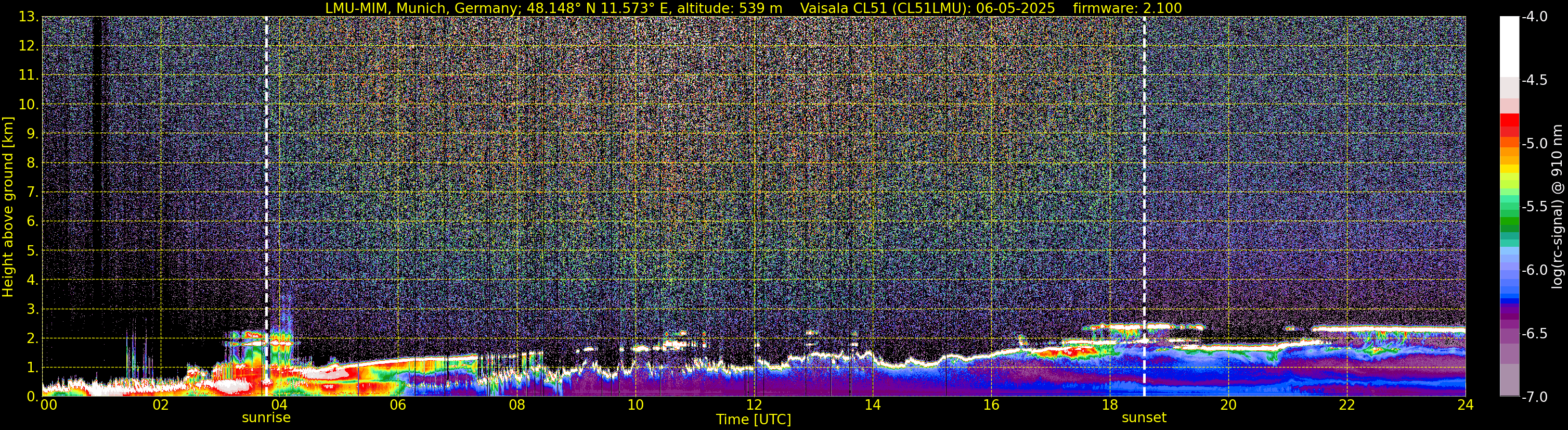Click the 'Height above ground [km]' axis title

click(8, 207)
